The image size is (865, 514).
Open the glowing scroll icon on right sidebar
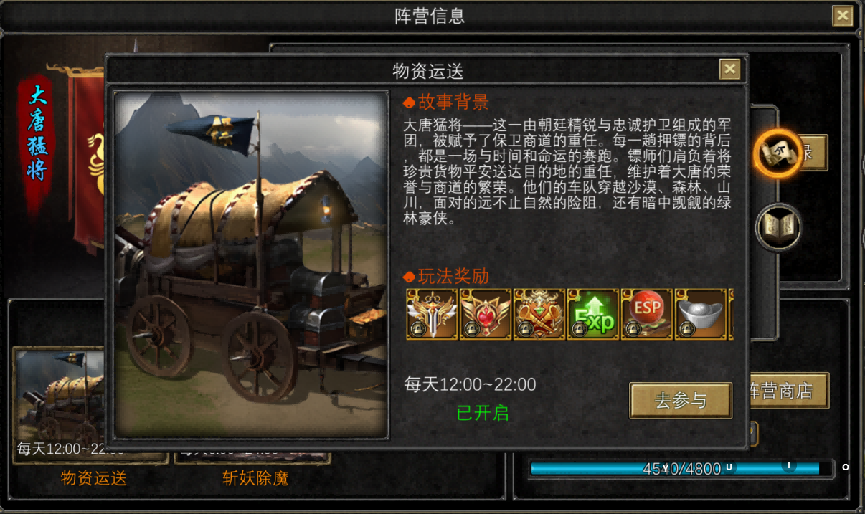(778, 154)
